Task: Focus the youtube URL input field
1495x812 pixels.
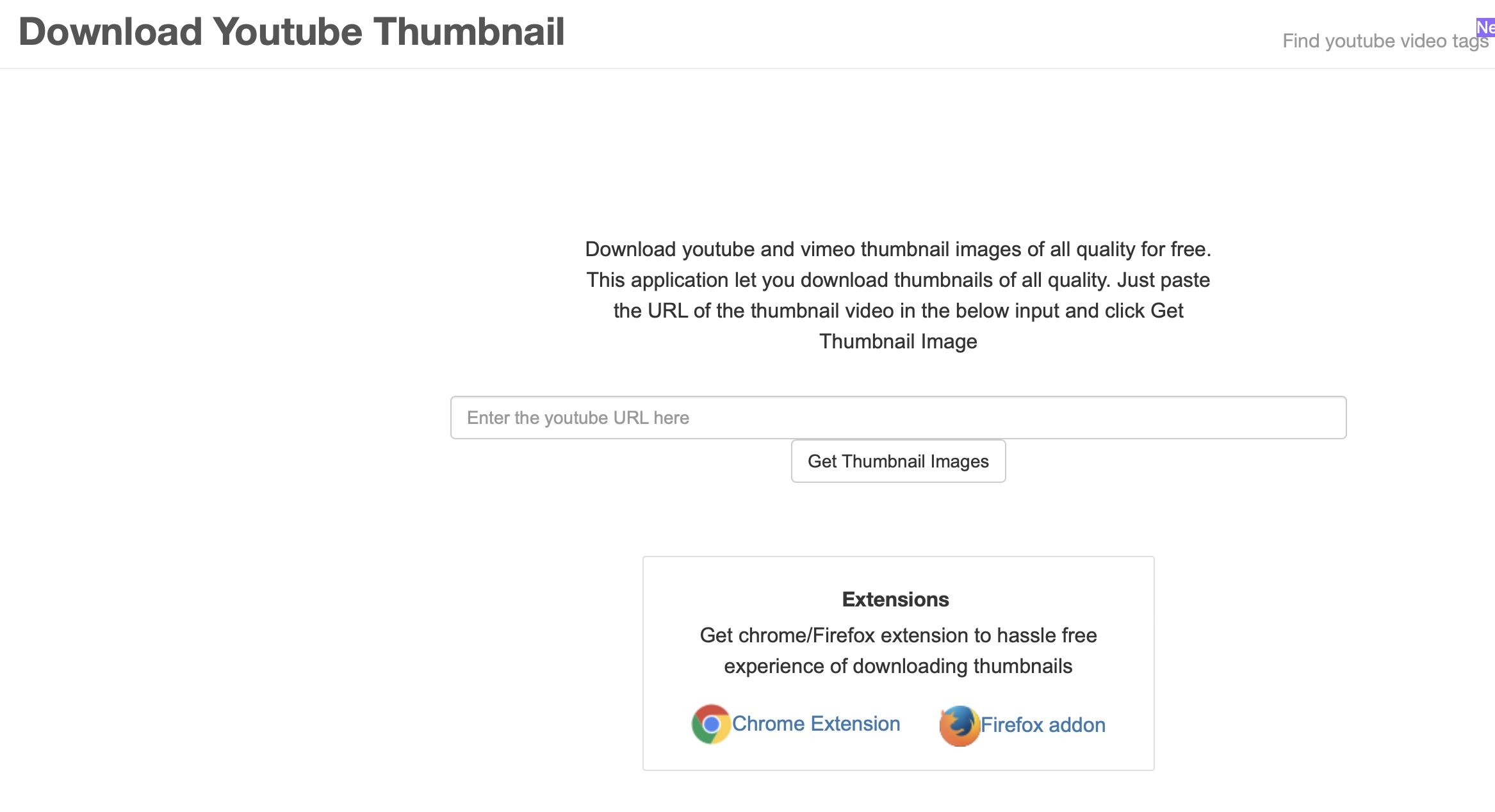Action: tap(898, 418)
